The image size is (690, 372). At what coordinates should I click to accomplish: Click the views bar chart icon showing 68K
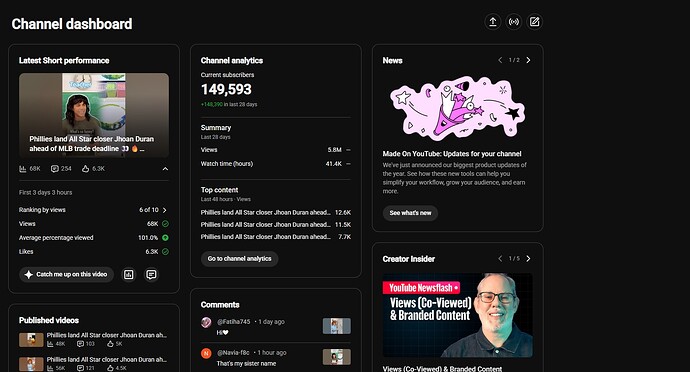[22, 169]
